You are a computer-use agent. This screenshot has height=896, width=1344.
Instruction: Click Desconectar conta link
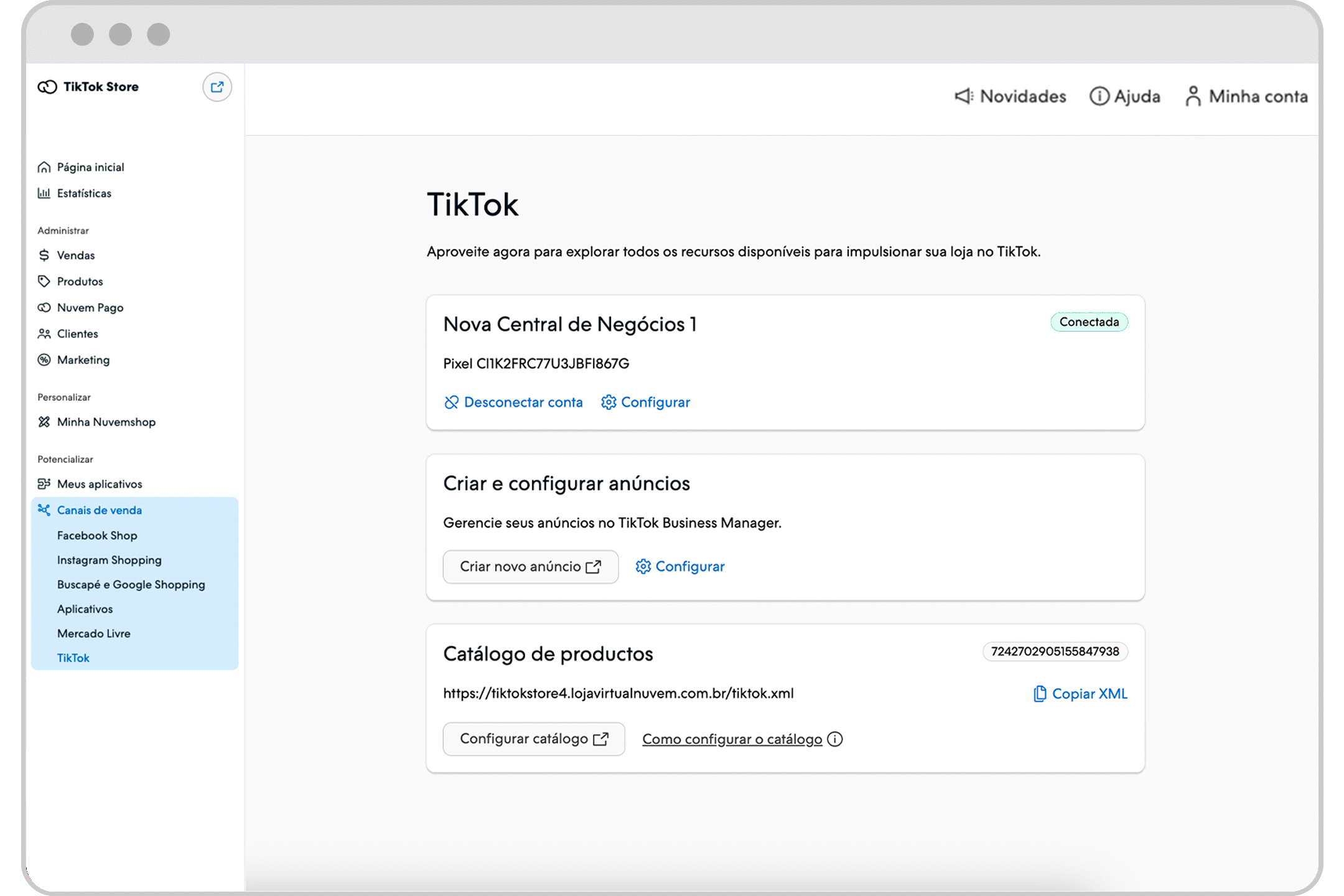click(514, 403)
